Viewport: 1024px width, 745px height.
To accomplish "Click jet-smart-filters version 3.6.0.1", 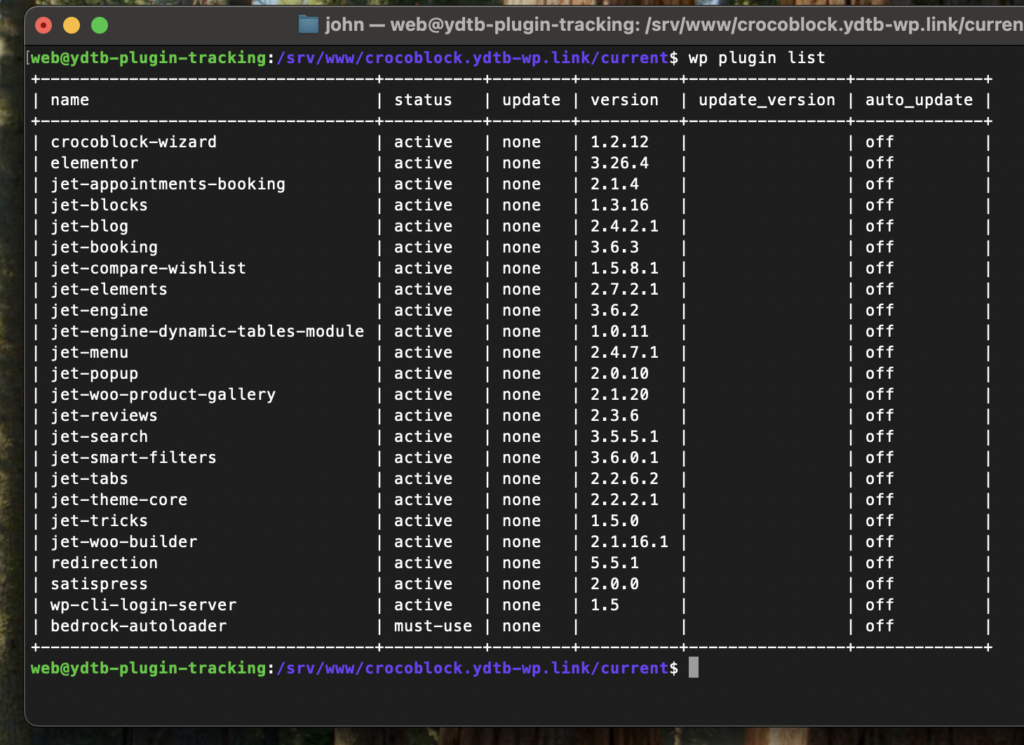I will pyautogui.click(x=624, y=458).
